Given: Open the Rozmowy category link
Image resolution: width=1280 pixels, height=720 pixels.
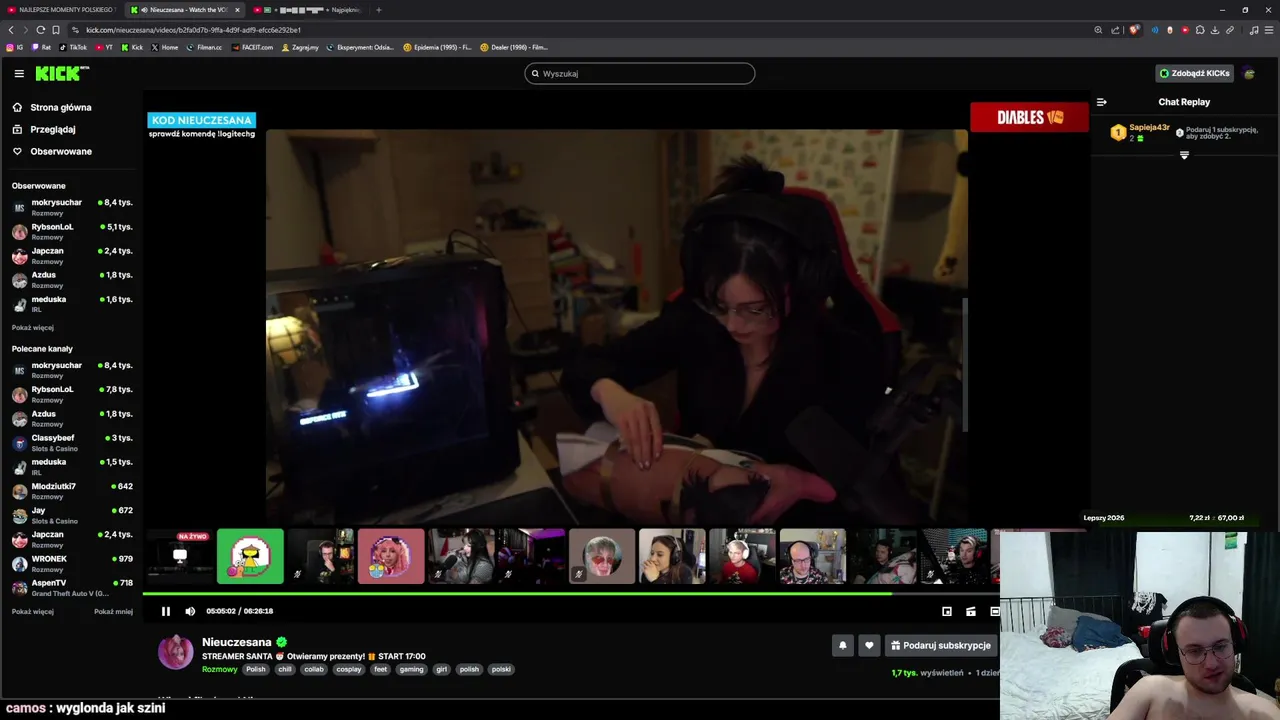Looking at the screenshot, I should click(x=220, y=669).
